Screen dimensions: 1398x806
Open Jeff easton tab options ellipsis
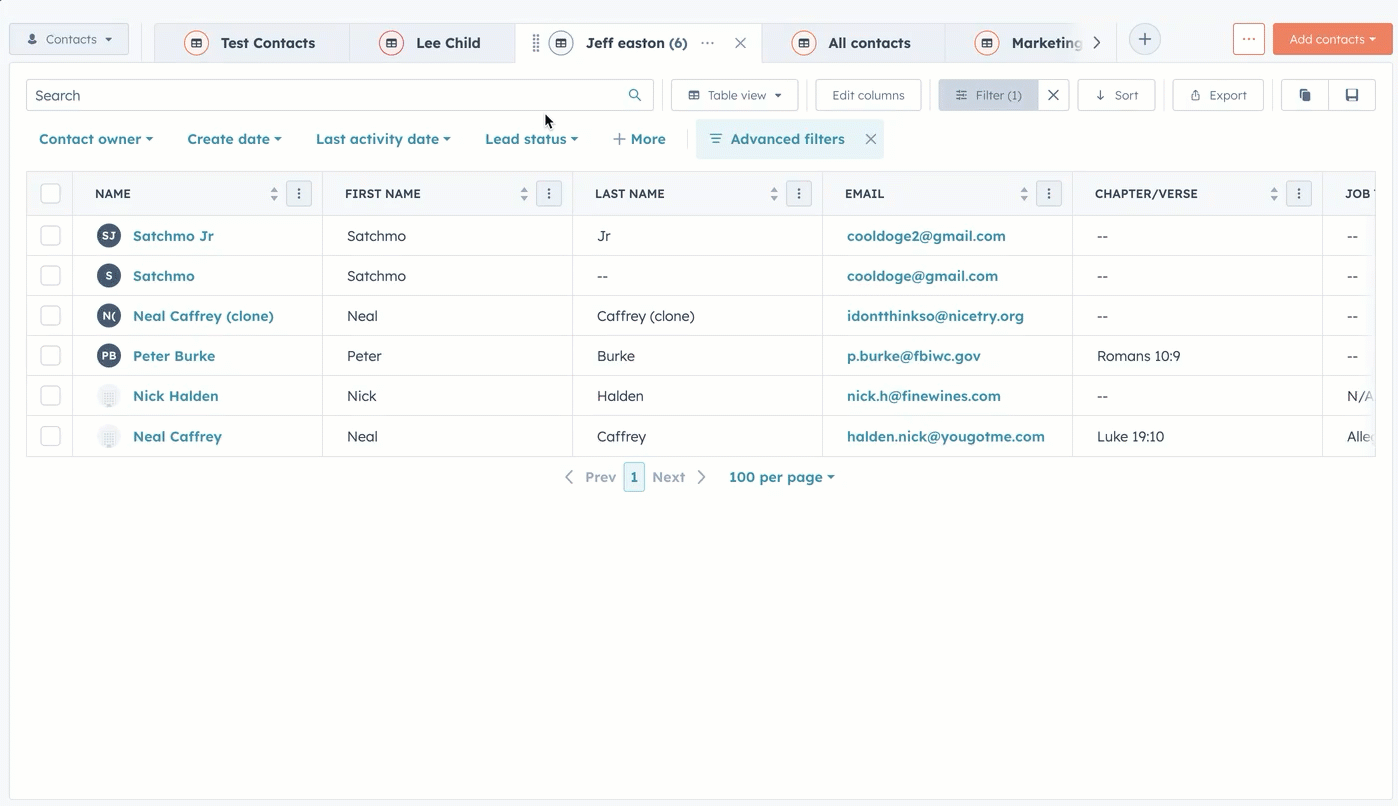(708, 43)
